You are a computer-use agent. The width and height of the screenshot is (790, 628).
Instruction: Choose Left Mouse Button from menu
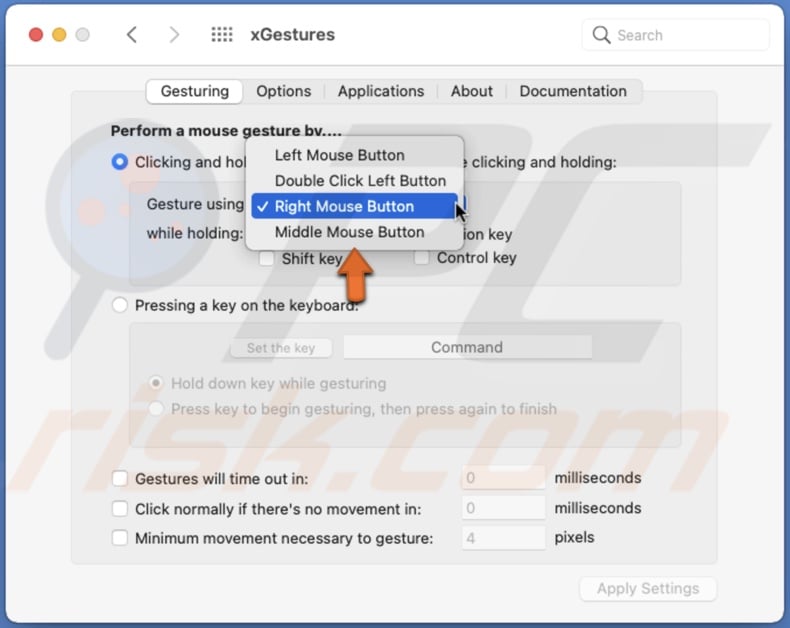pyautogui.click(x=355, y=155)
